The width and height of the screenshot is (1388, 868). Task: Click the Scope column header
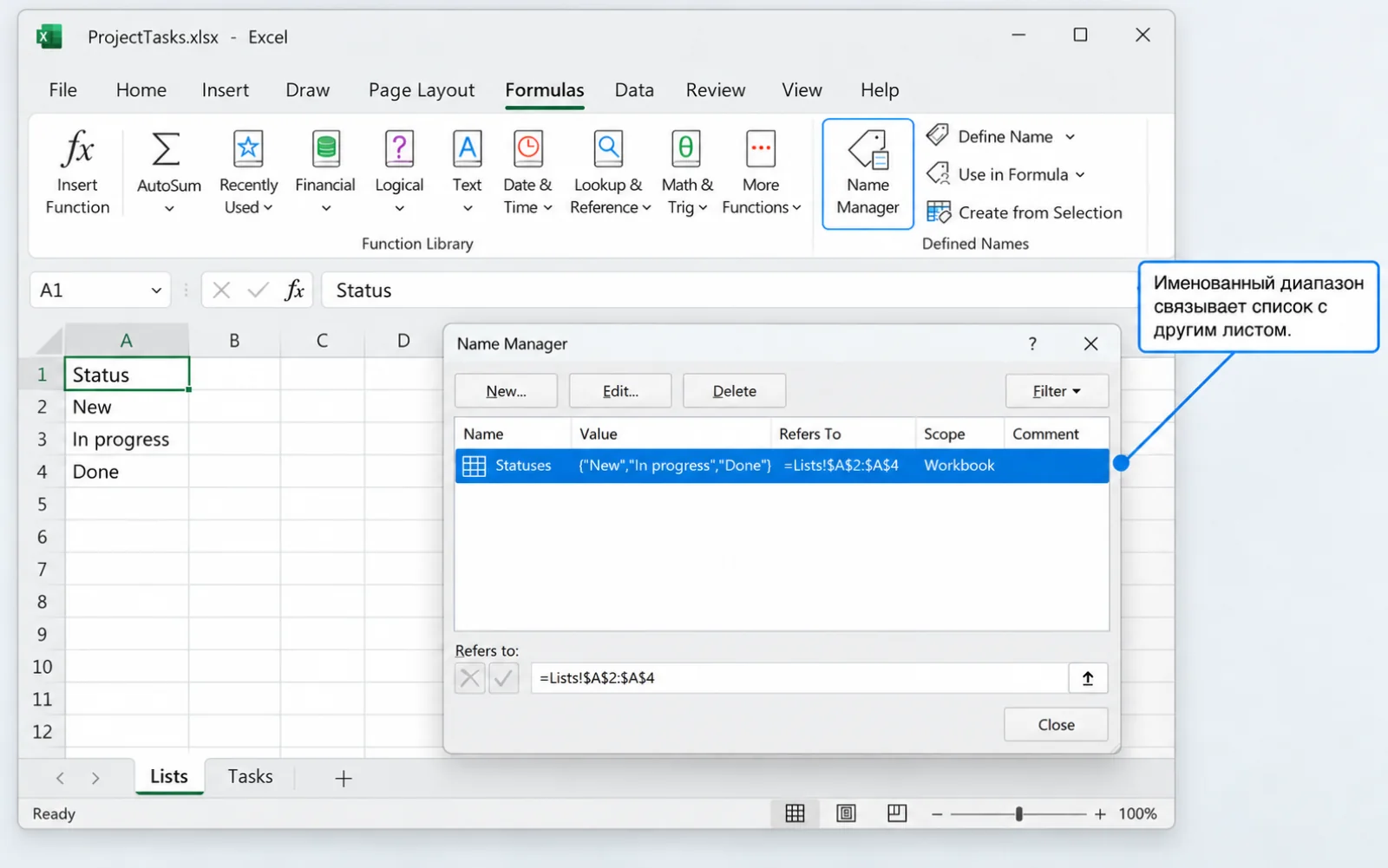point(959,434)
